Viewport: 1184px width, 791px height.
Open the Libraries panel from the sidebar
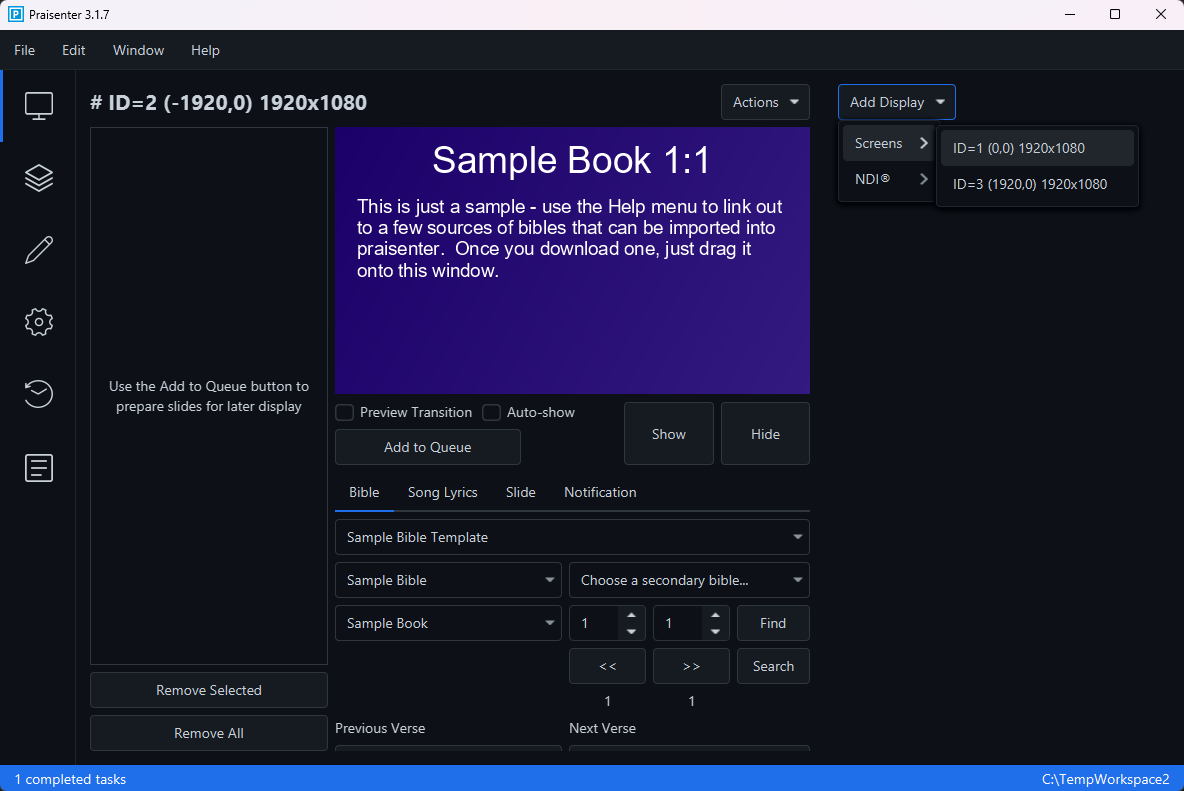[38, 177]
